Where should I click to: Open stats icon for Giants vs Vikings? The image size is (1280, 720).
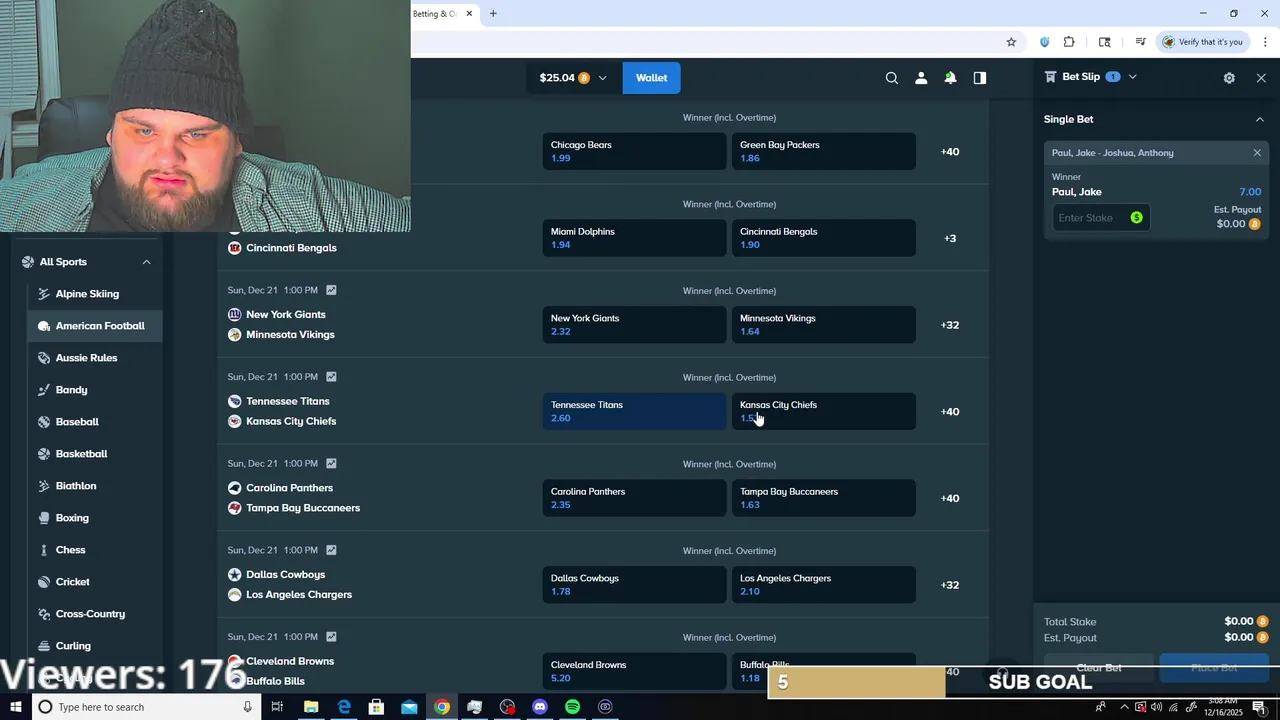(331, 290)
